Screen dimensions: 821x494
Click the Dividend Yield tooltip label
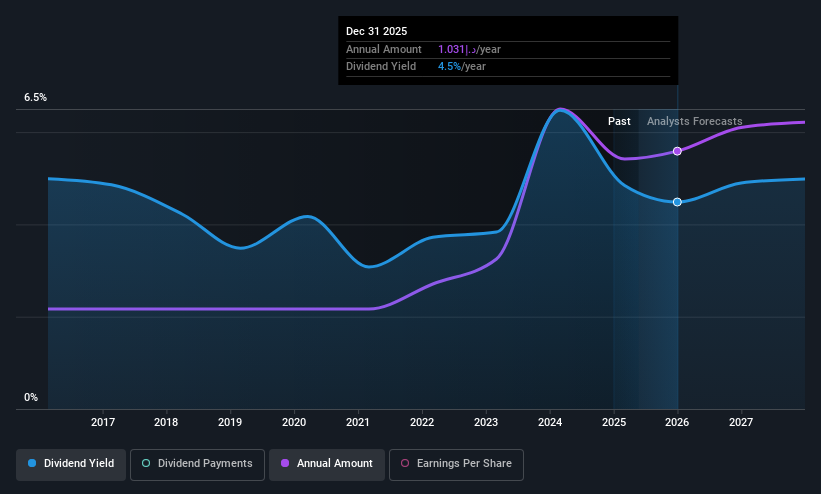click(381, 67)
